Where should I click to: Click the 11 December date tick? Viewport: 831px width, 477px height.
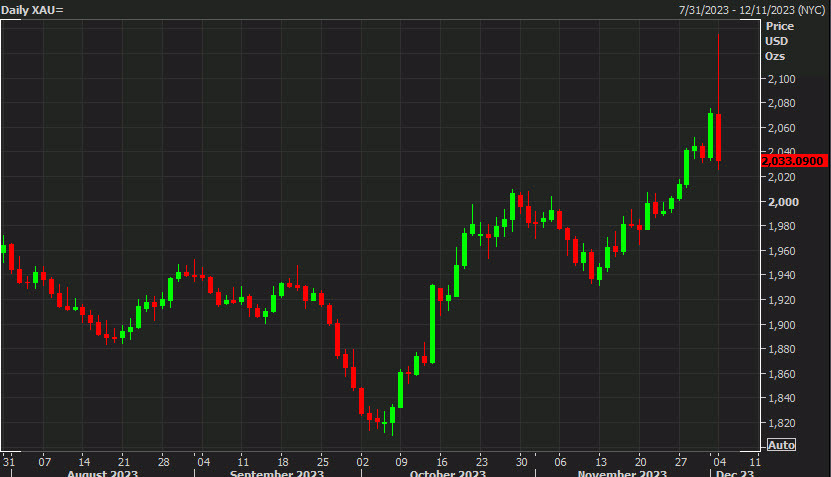click(755, 462)
